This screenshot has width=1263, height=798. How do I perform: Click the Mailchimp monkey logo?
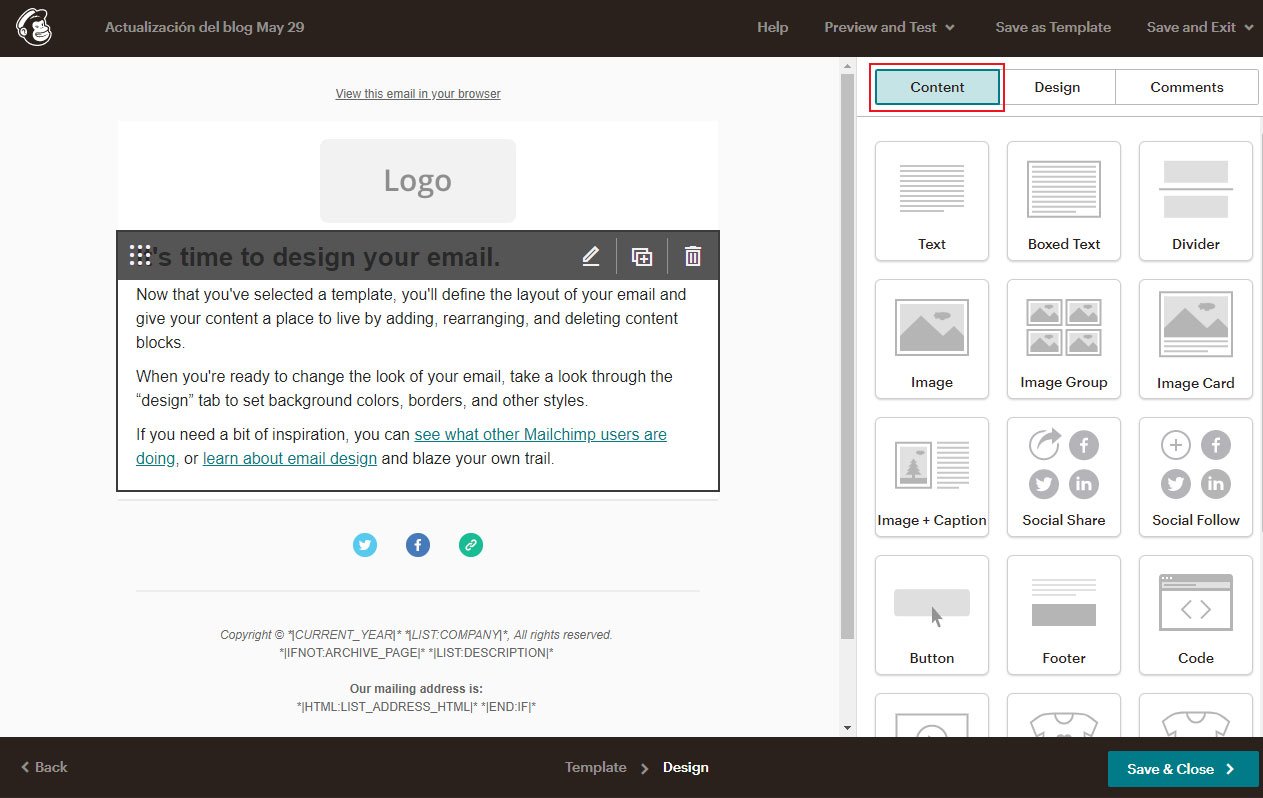pos(34,28)
